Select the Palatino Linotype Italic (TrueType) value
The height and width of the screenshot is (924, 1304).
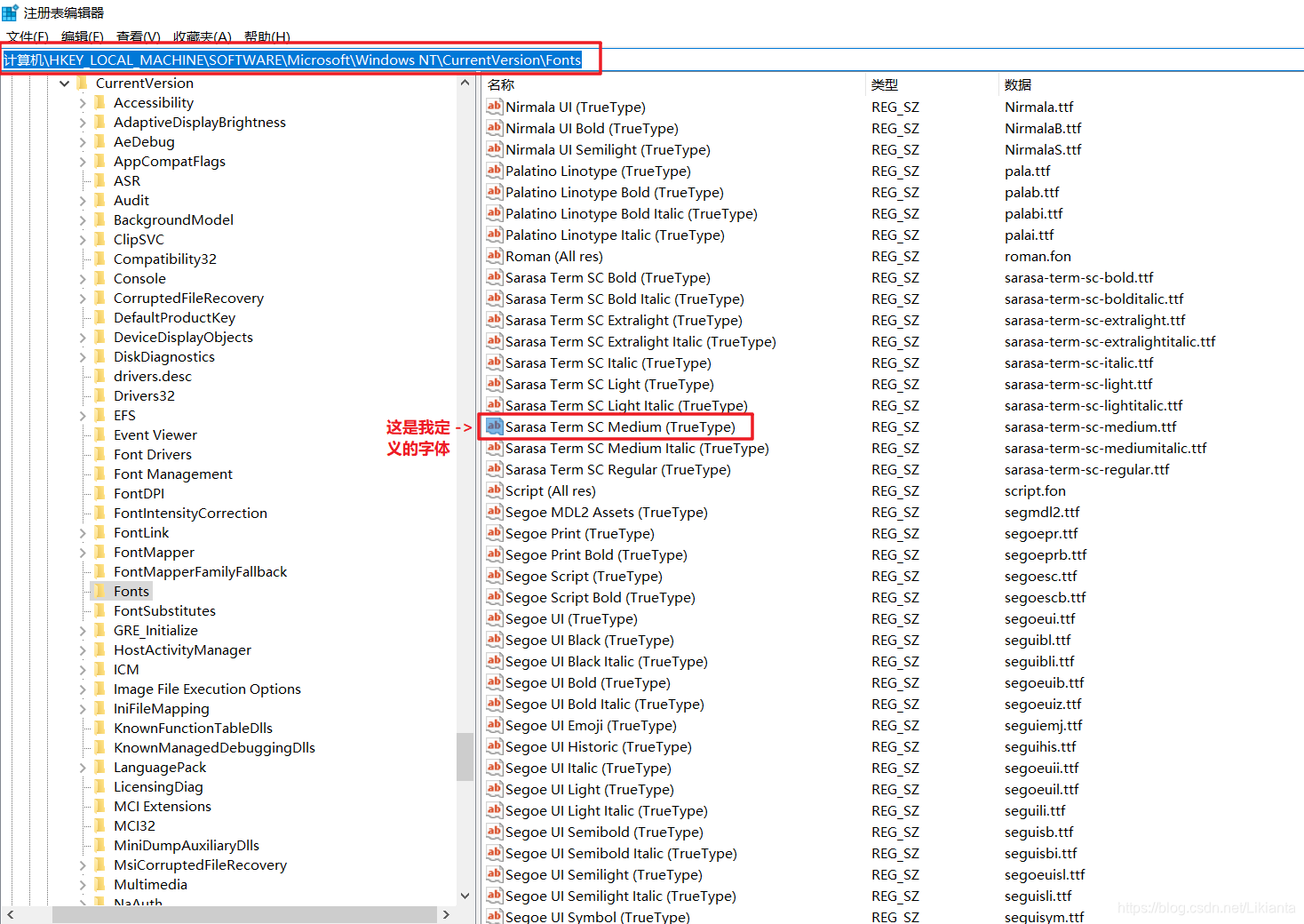click(615, 235)
